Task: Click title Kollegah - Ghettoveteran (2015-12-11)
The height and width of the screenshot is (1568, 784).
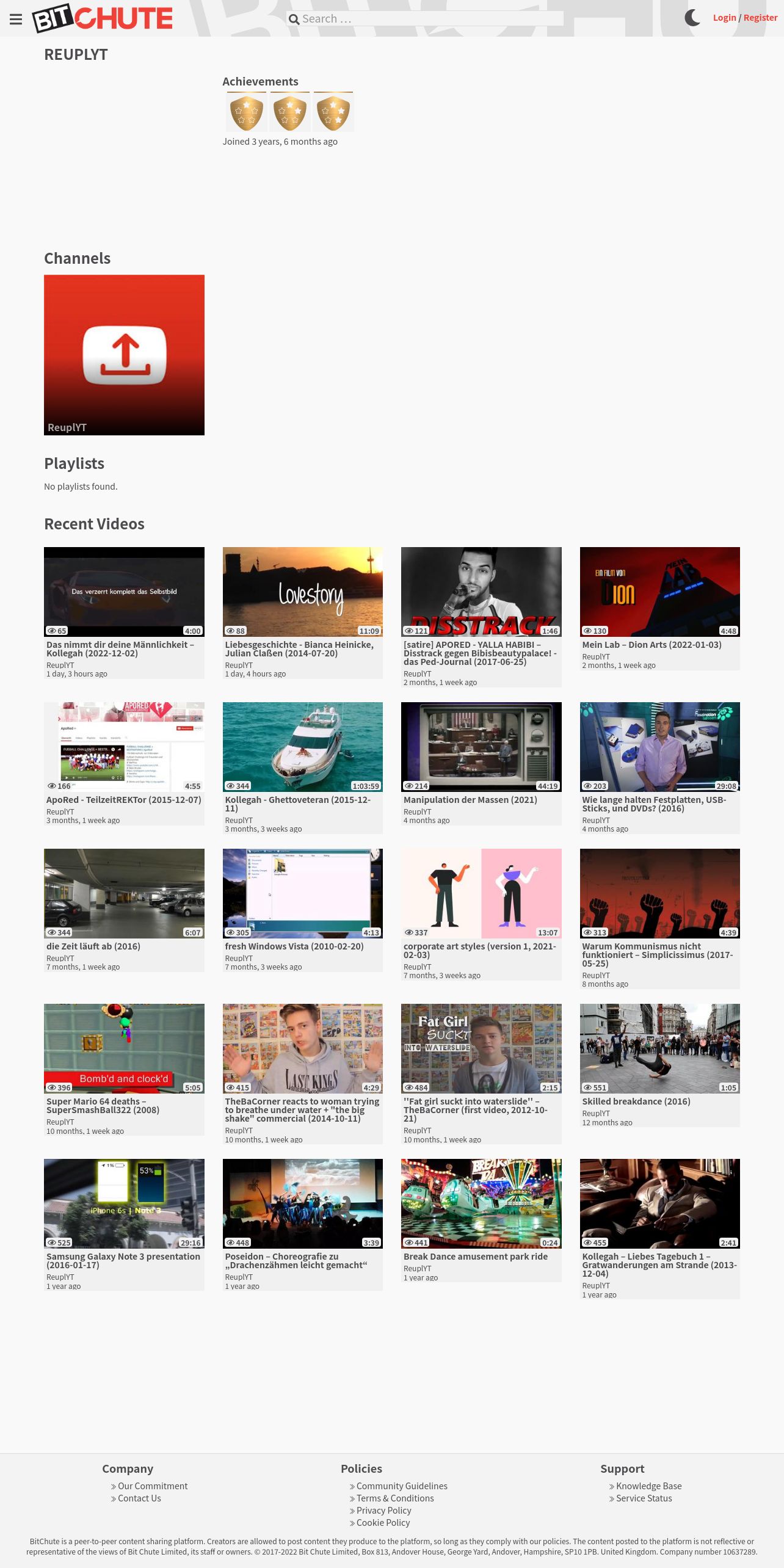Action: pos(297,804)
